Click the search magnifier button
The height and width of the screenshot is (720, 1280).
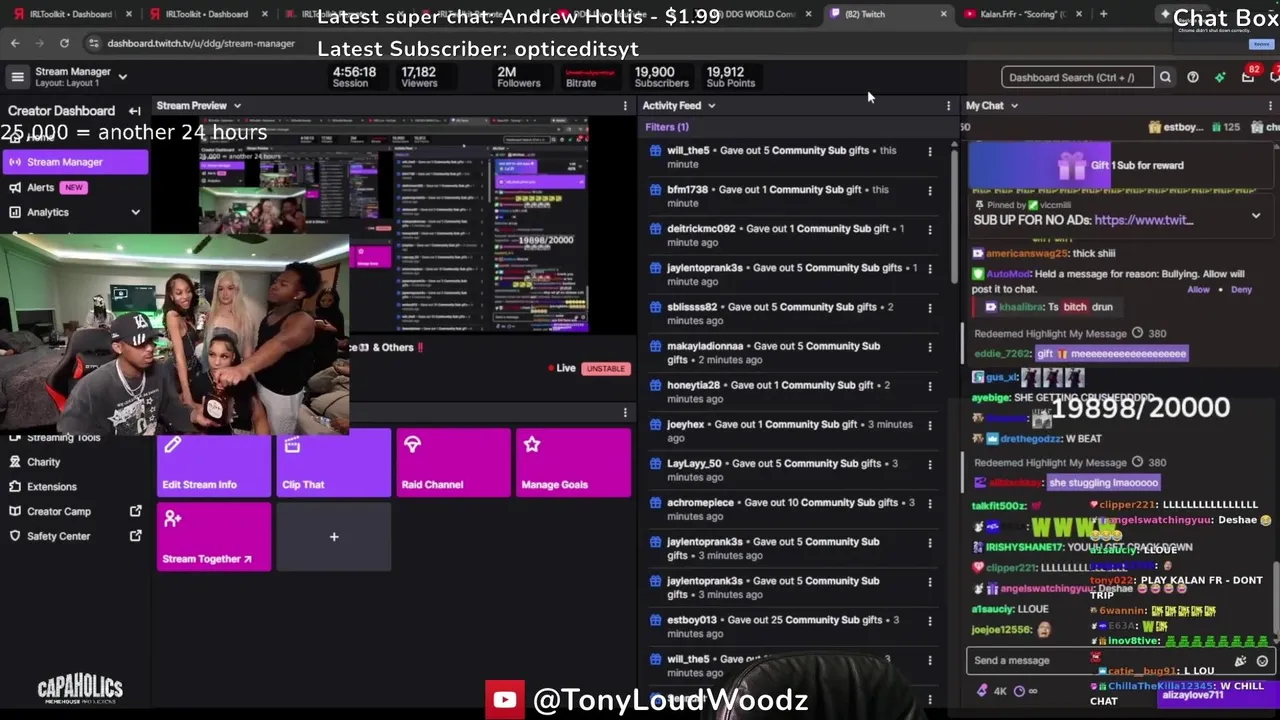pyautogui.click(x=1165, y=77)
